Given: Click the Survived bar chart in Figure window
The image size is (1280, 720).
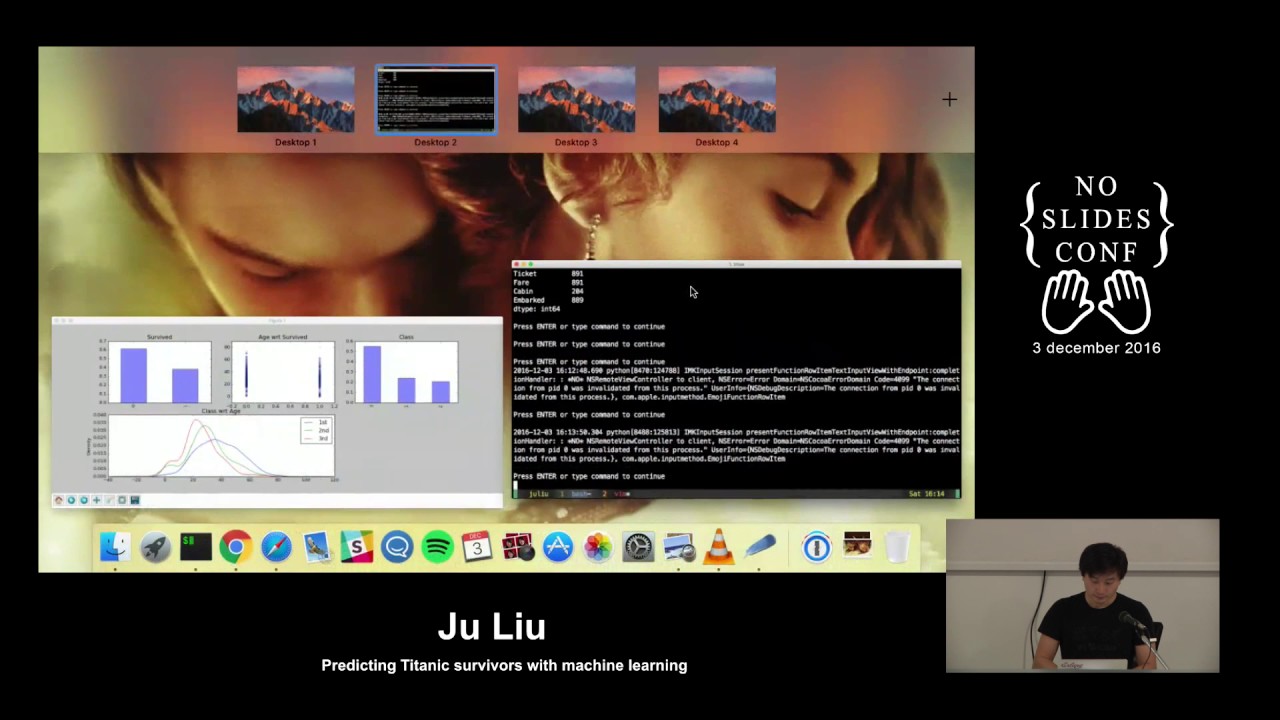Looking at the screenshot, I should 159,372.
